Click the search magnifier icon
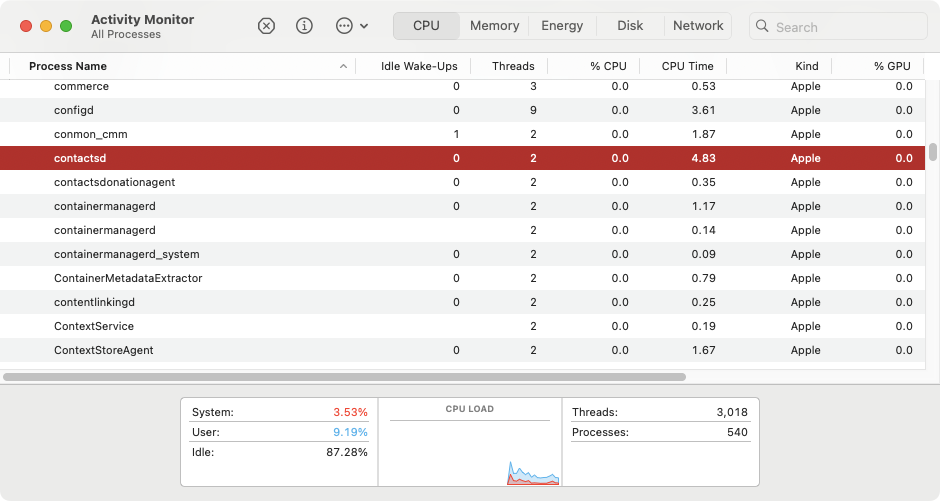The height and width of the screenshot is (501, 940). pos(762,26)
